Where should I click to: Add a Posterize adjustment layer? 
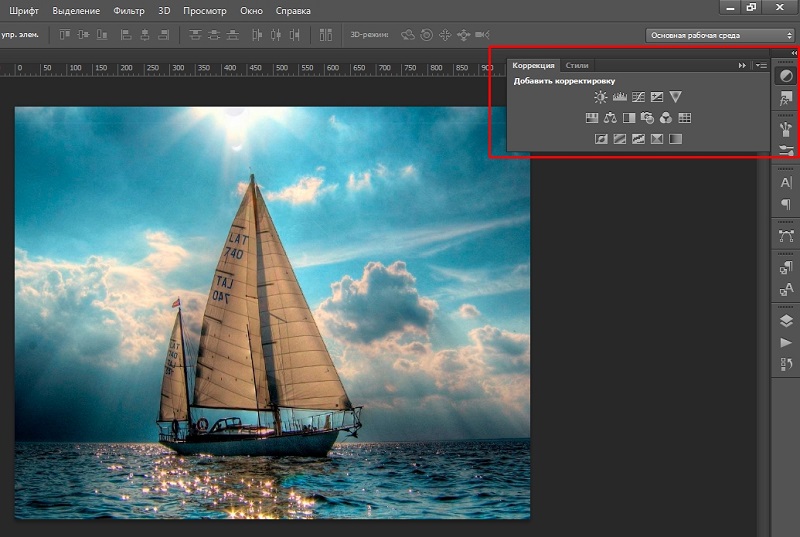pos(619,139)
